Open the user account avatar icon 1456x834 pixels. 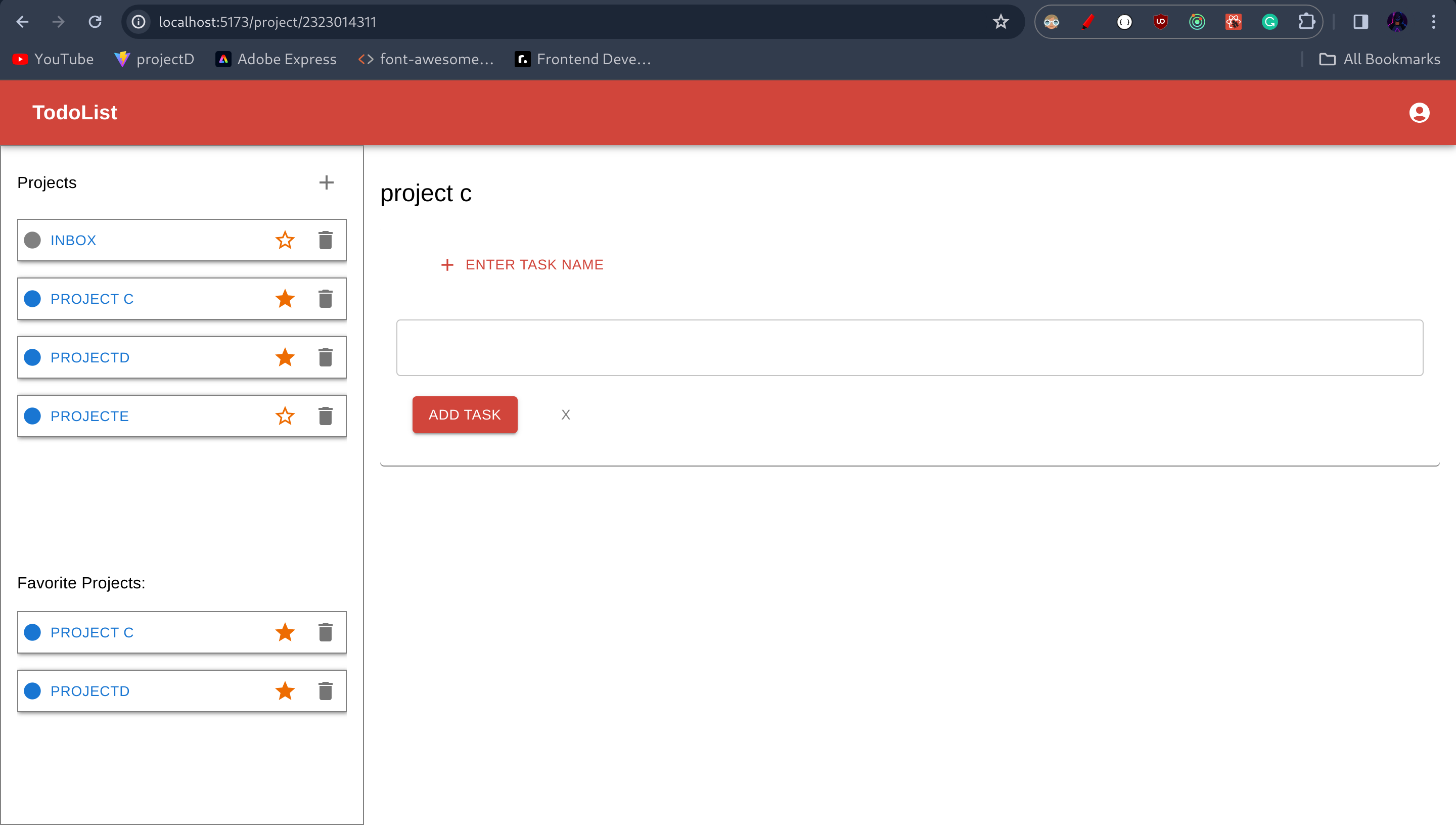click(x=1419, y=112)
